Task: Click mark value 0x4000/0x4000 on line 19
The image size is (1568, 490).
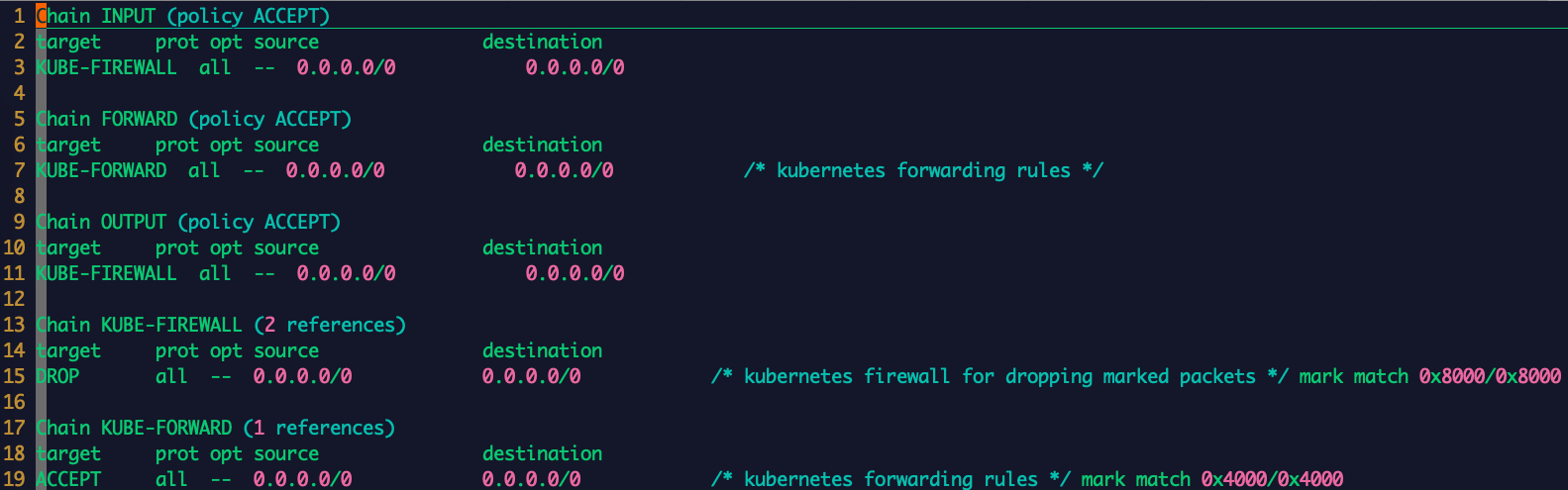Action: pyautogui.click(x=1272, y=479)
